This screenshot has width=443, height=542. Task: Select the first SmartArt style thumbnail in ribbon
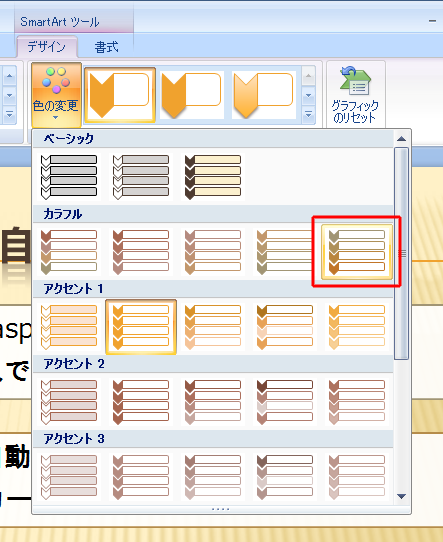[120, 95]
